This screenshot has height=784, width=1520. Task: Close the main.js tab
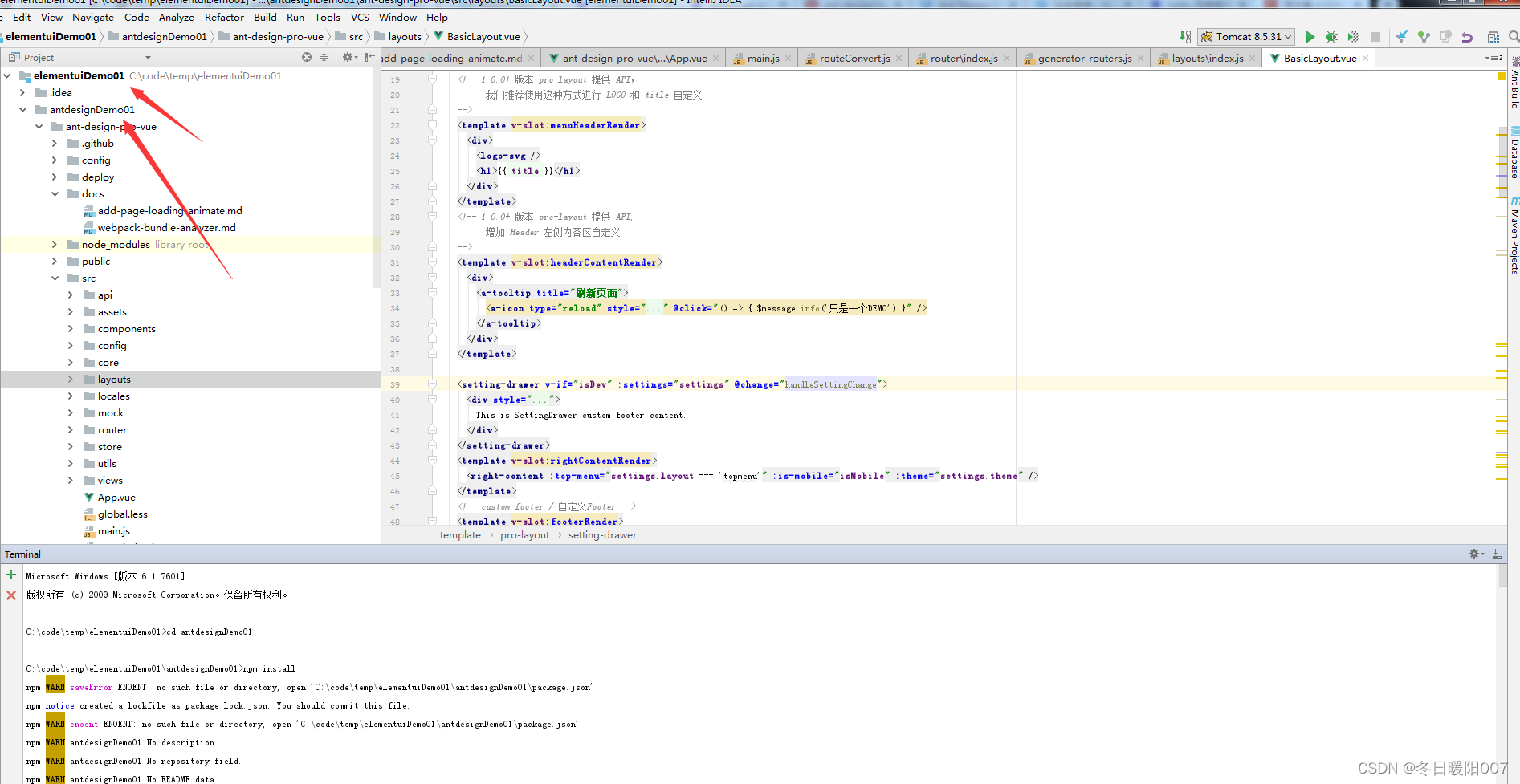[x=788, y=59]
